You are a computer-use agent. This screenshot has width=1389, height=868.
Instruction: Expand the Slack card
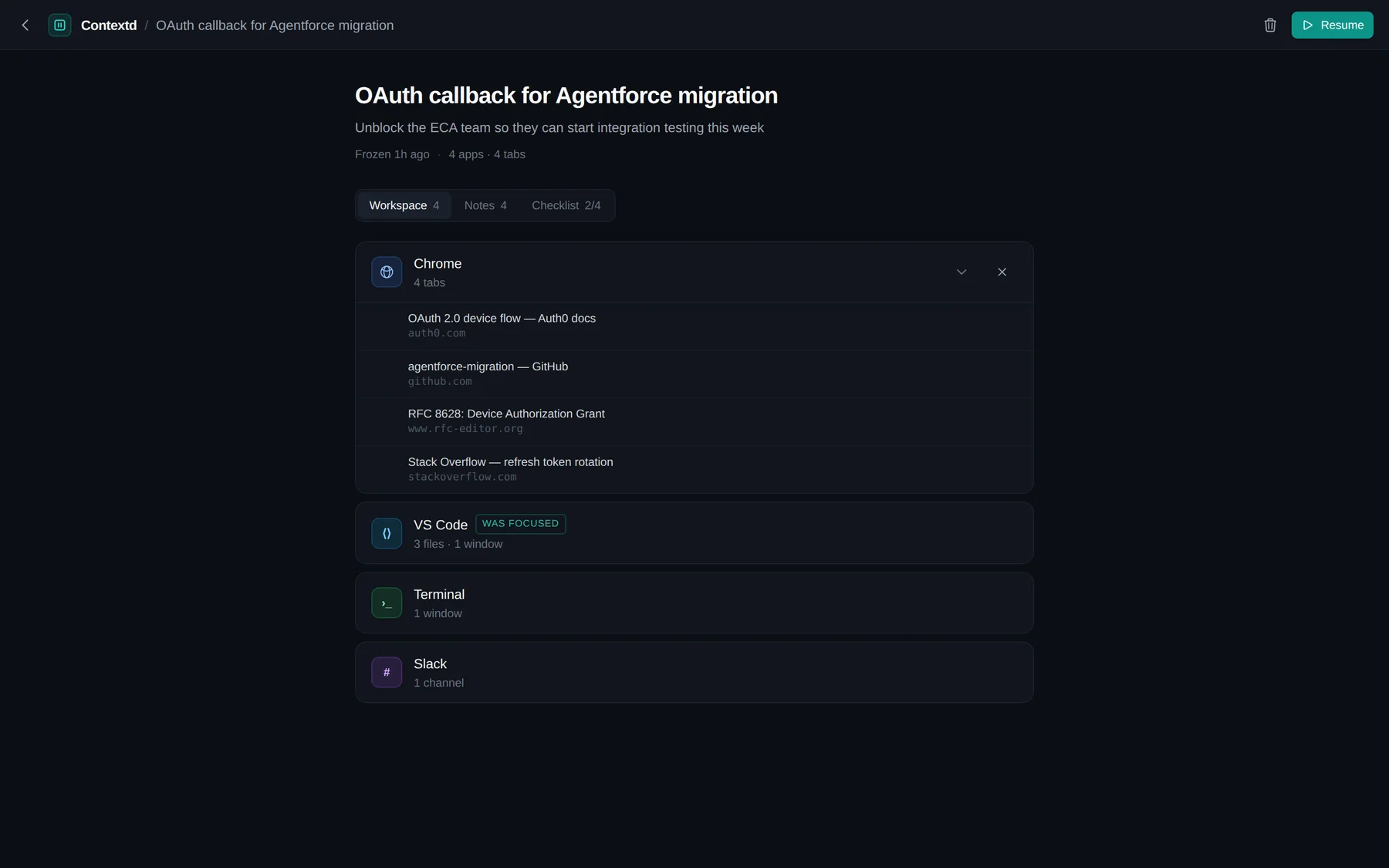coord(694,672)
